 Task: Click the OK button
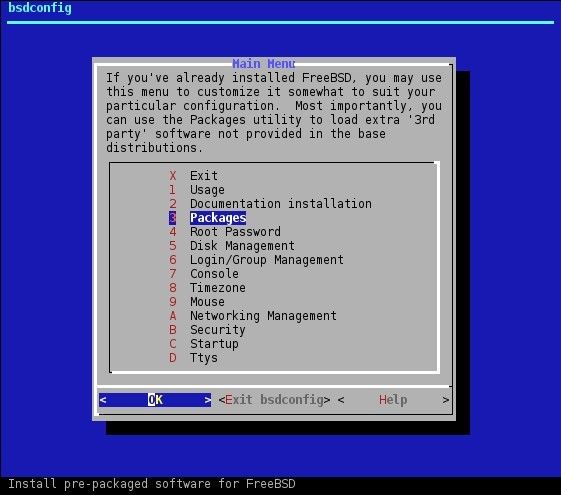(x=155, y=400)
